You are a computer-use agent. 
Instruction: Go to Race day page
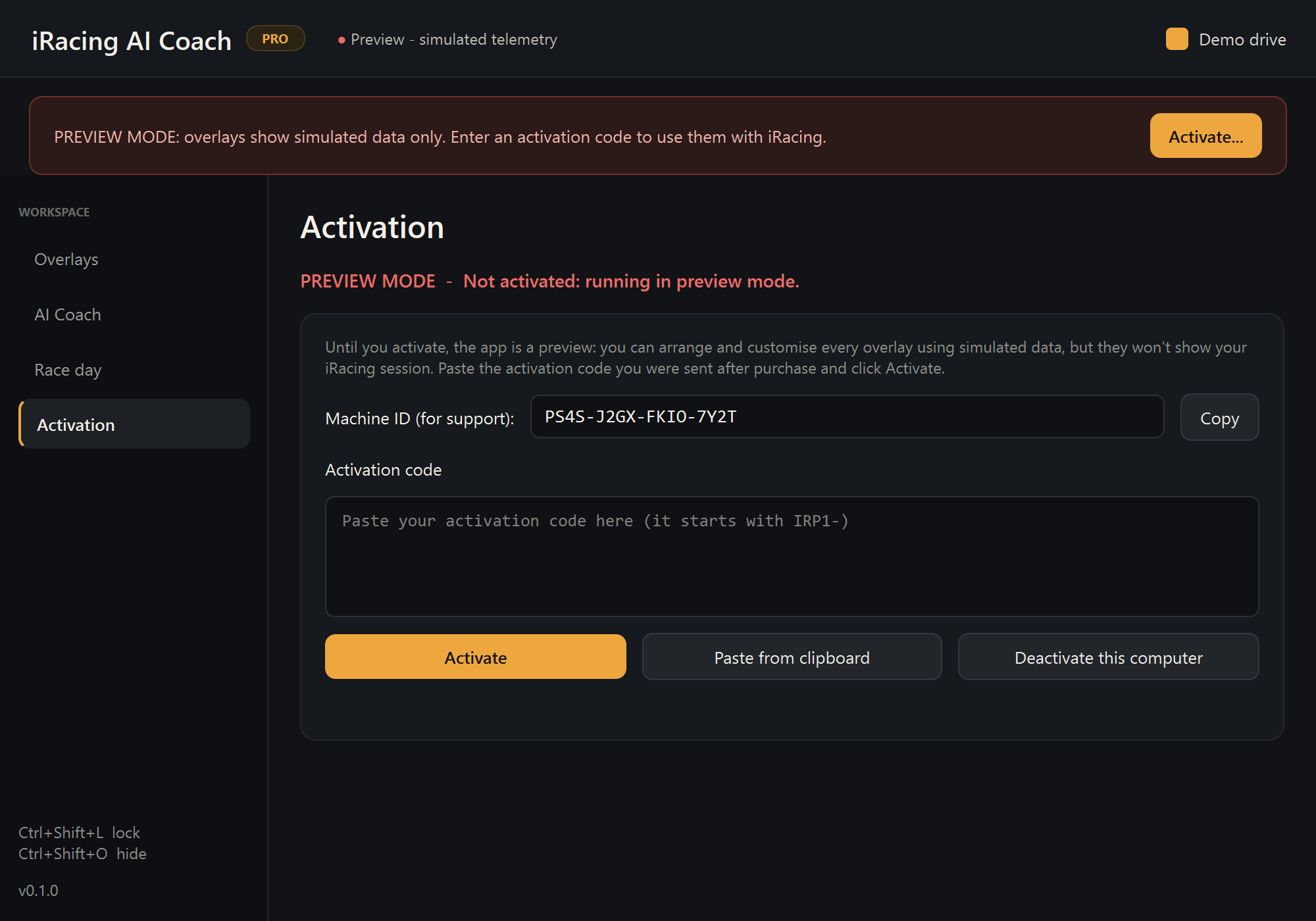pos(134,370)
